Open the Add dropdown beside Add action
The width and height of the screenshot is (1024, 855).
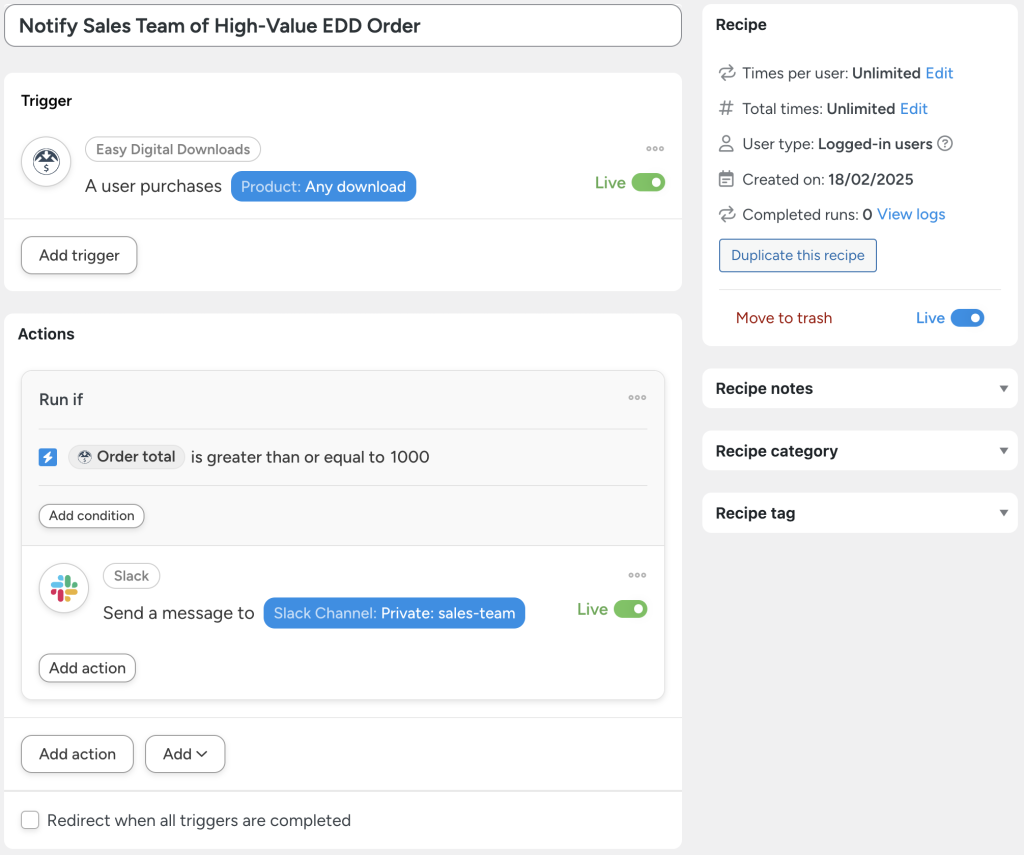184,754
